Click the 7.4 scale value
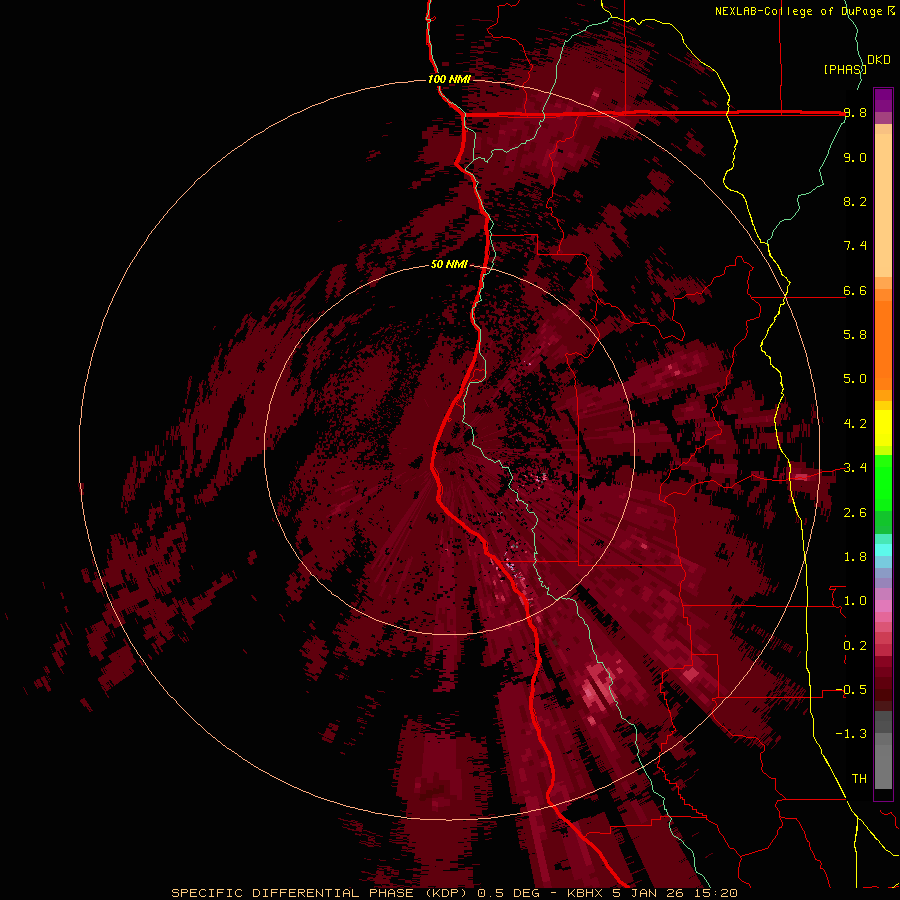The height and width of the screenshot is (900, 900). tap(855, 246)
